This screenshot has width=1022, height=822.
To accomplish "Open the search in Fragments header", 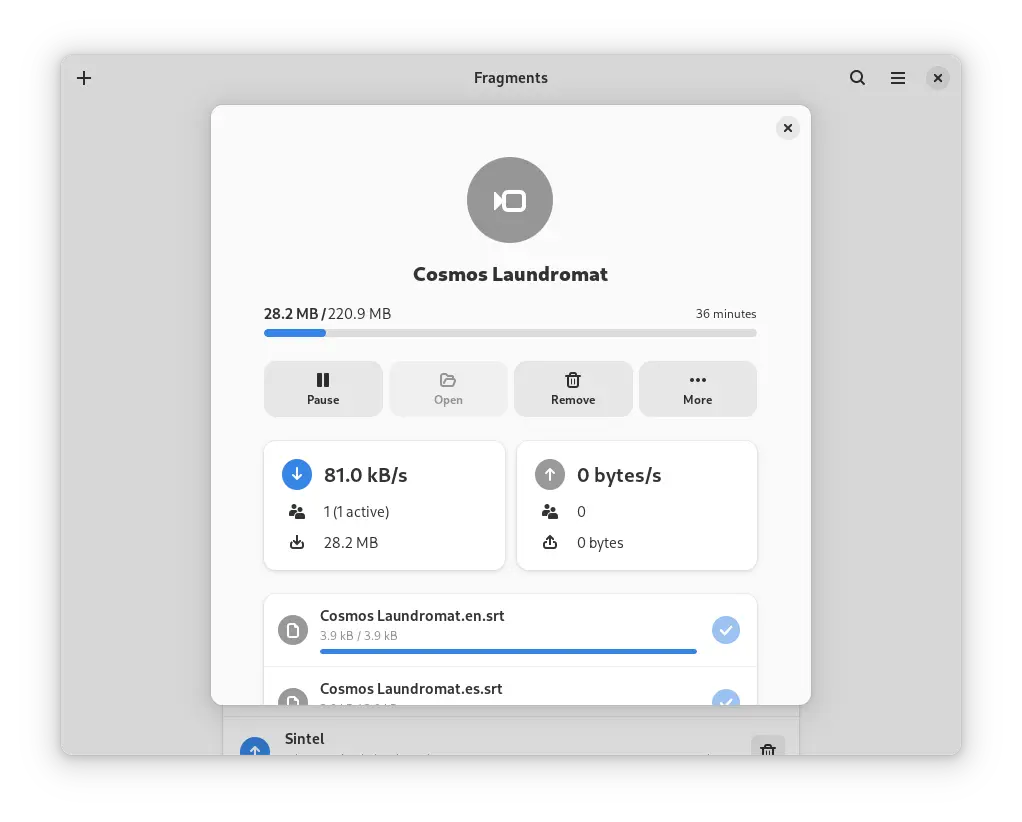I will [857, 78].
